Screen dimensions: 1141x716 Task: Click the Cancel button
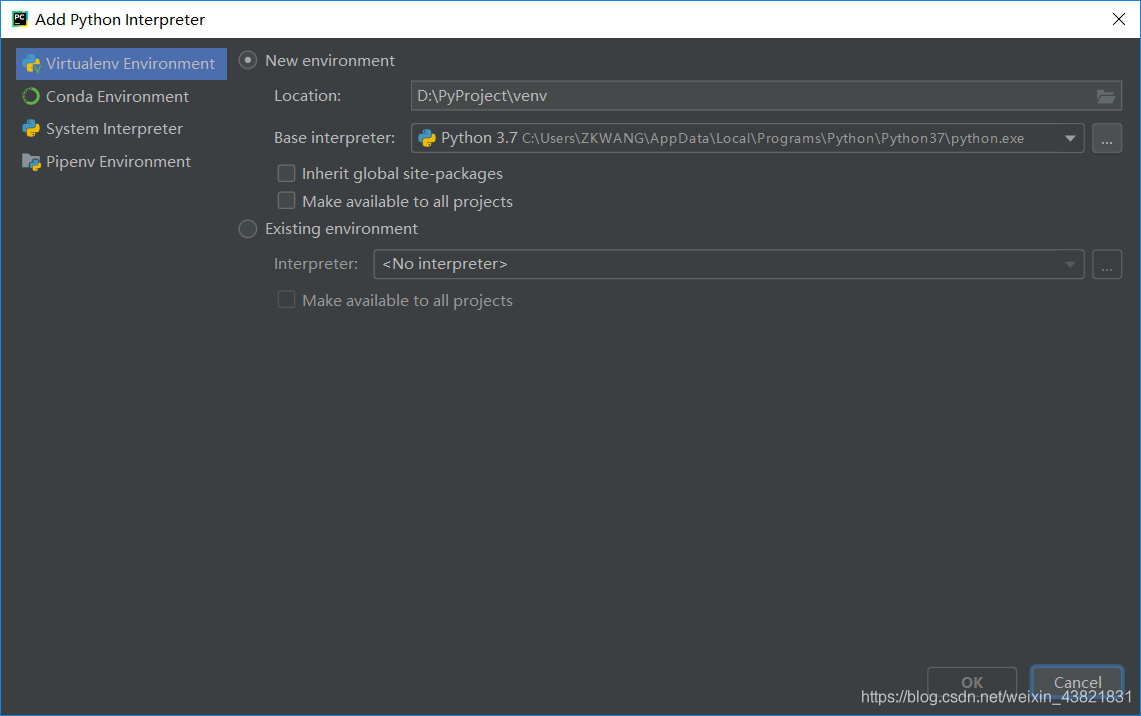point(1078,683)
